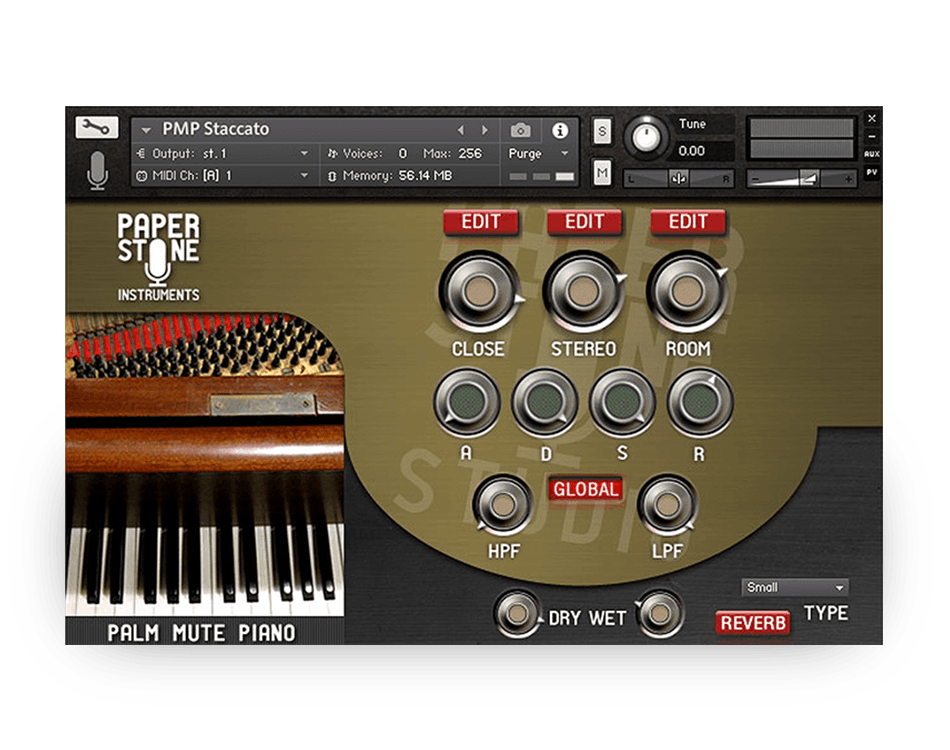The image size is (950, 750).
Task: Adjust the reverb DRY knob
Action: [x=517, y=614]
